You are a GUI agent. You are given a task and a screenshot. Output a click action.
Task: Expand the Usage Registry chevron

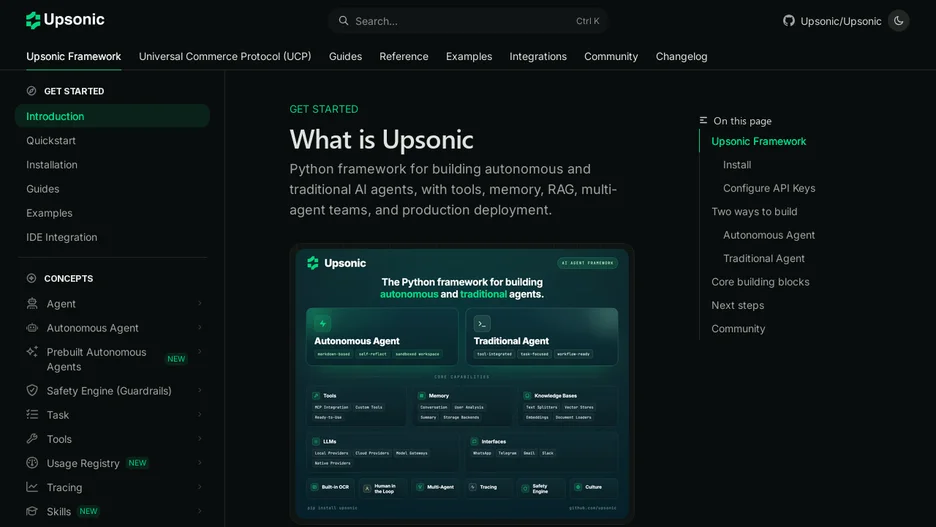tap(199, 463)
